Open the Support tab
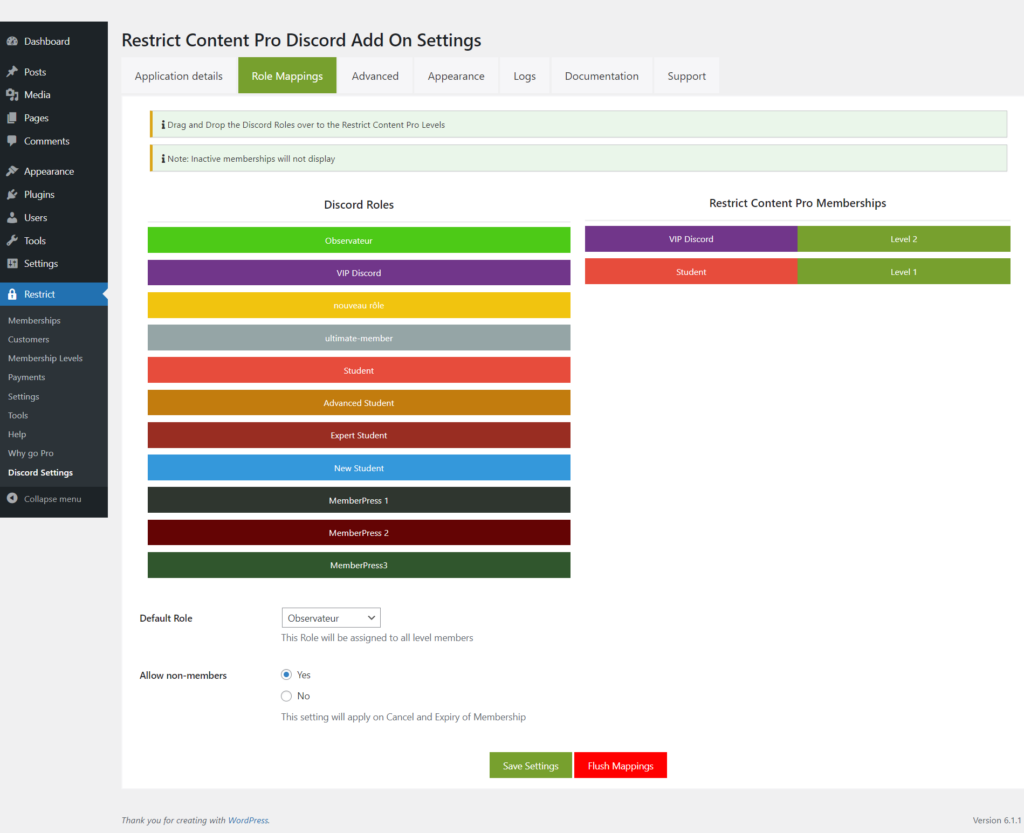The image size is (1024, 833). 686,76
